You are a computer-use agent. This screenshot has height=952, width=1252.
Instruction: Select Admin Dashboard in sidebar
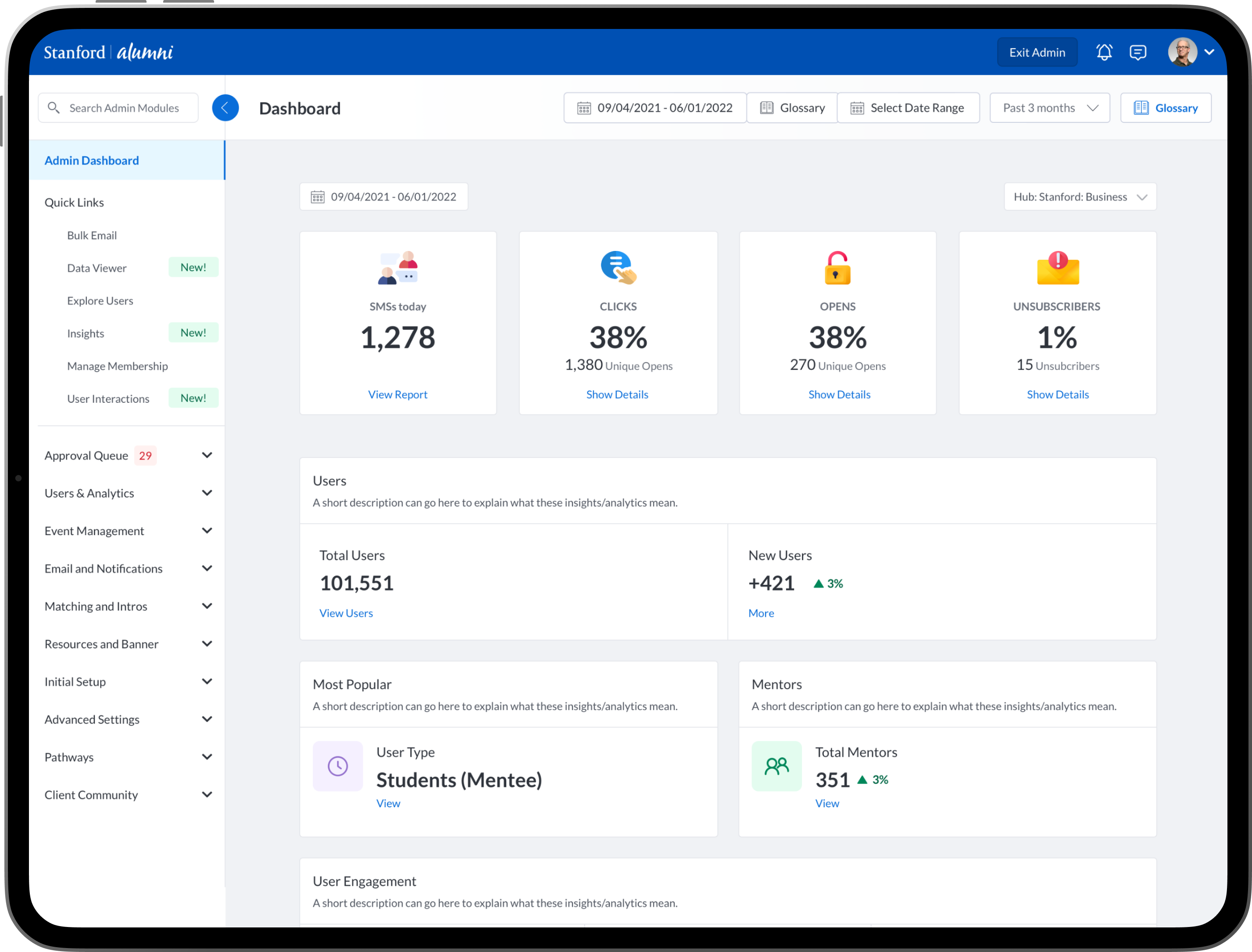(x=92, y=161)
